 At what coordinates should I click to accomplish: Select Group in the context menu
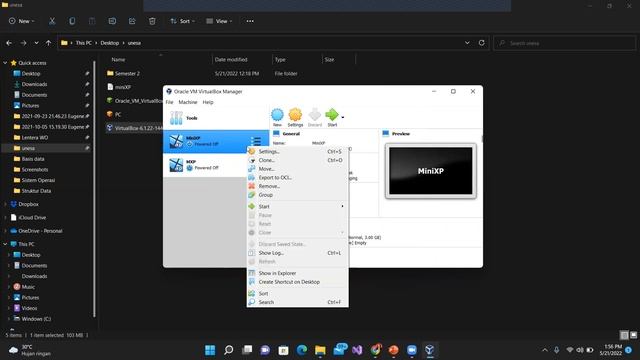pyautogui.click(x=297, y=195)
